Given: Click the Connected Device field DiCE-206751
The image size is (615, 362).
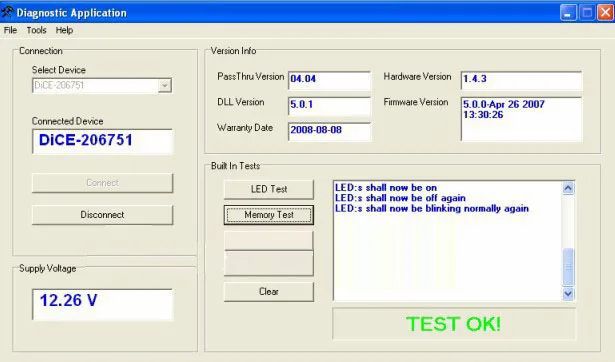Looking at the screenshot, I should pos(102,141).
